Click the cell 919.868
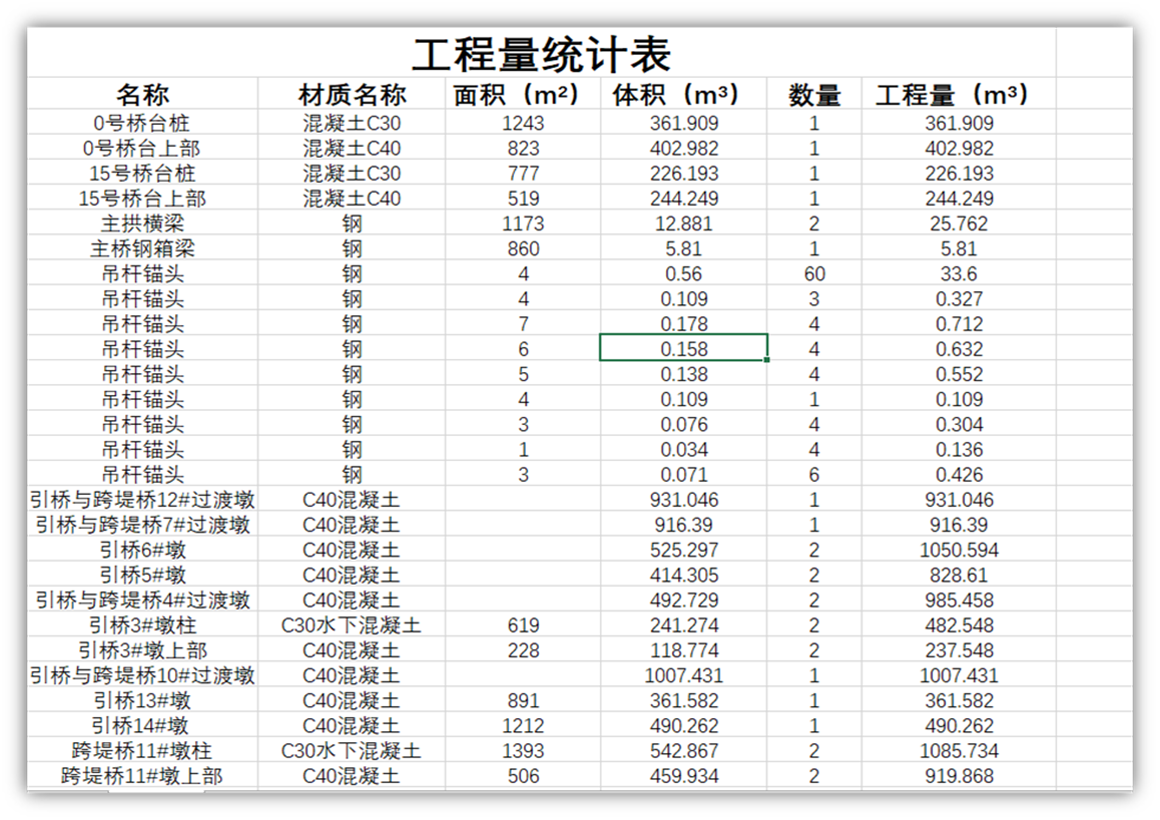1160x820 pixels. [x=959, y=776]
